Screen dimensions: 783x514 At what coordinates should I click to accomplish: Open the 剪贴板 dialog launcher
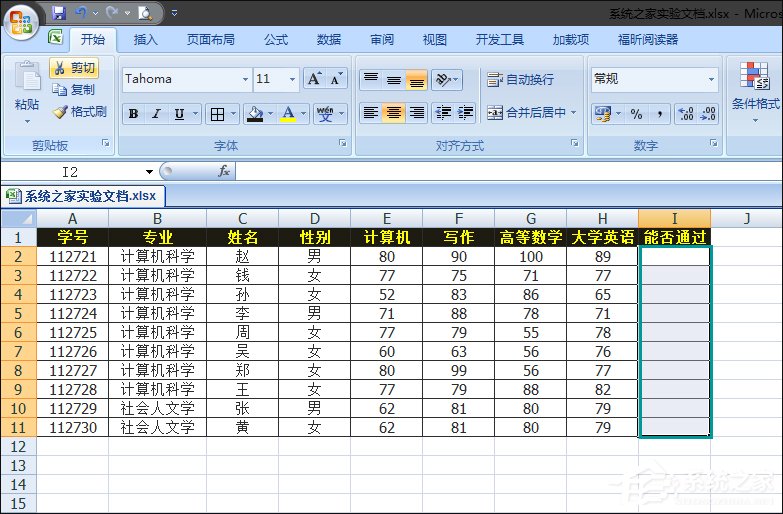[105, 143]
